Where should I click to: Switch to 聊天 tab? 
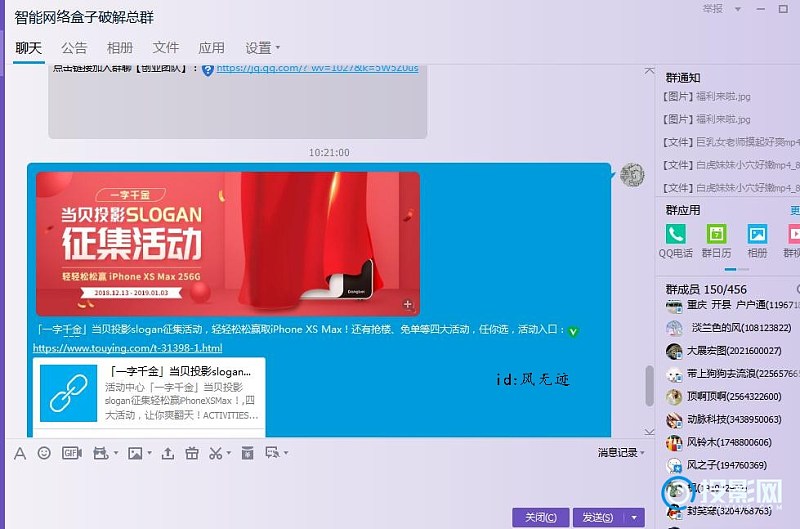29,48
